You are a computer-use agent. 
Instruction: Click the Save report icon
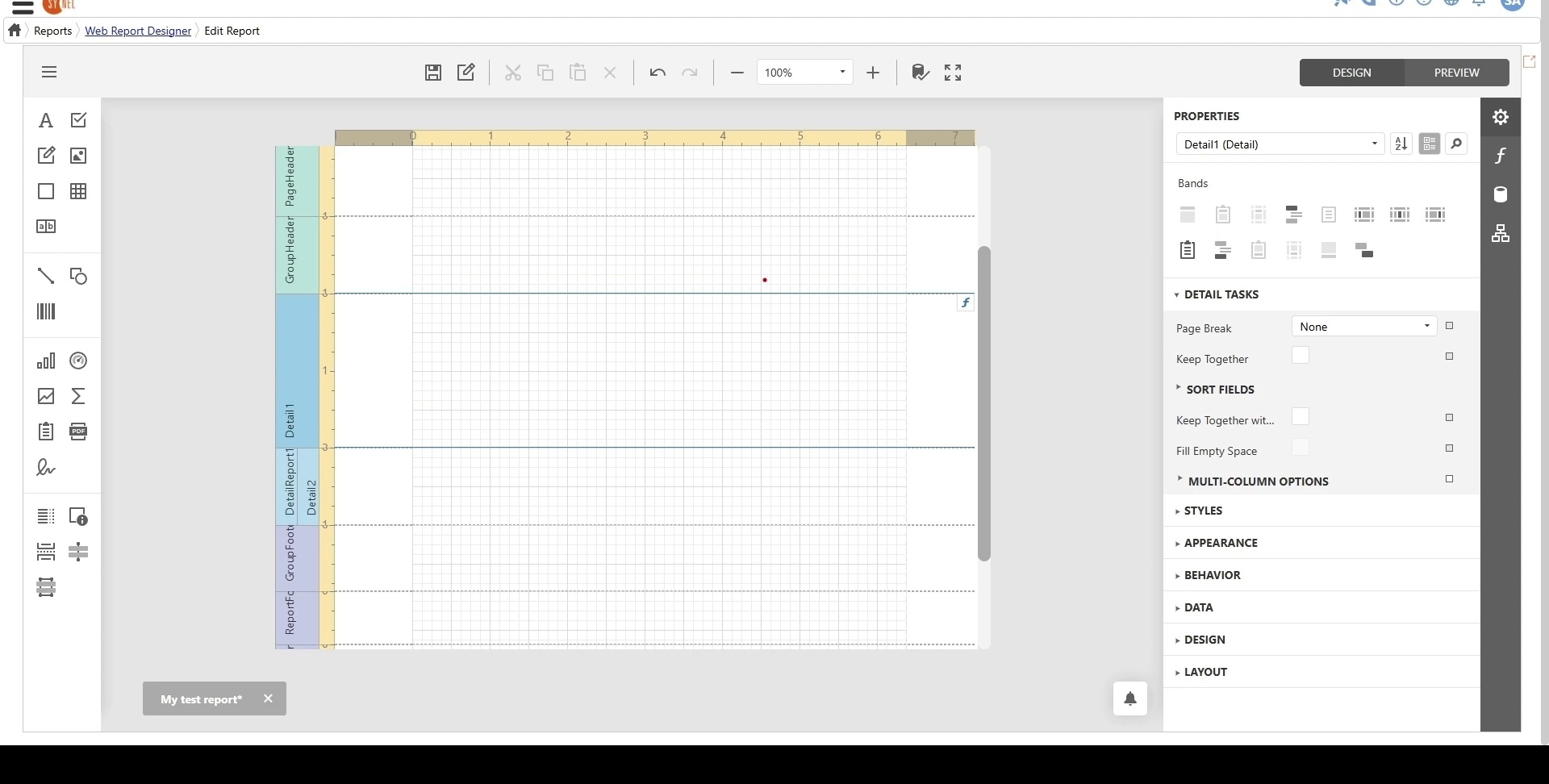tap(433, 73)
